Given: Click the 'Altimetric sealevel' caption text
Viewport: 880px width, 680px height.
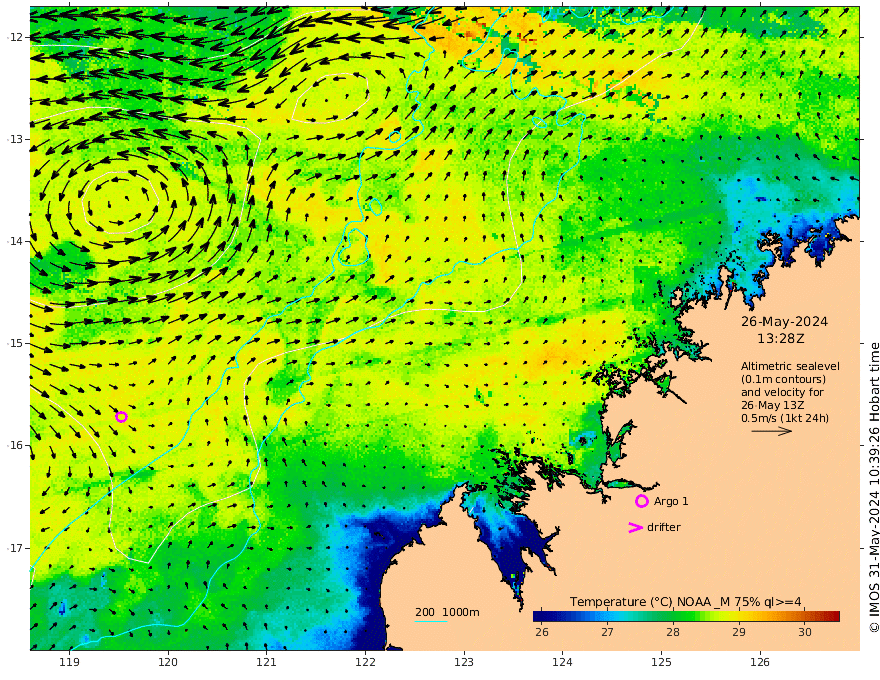Looking at the screenshot, I should tap(790, 366).
